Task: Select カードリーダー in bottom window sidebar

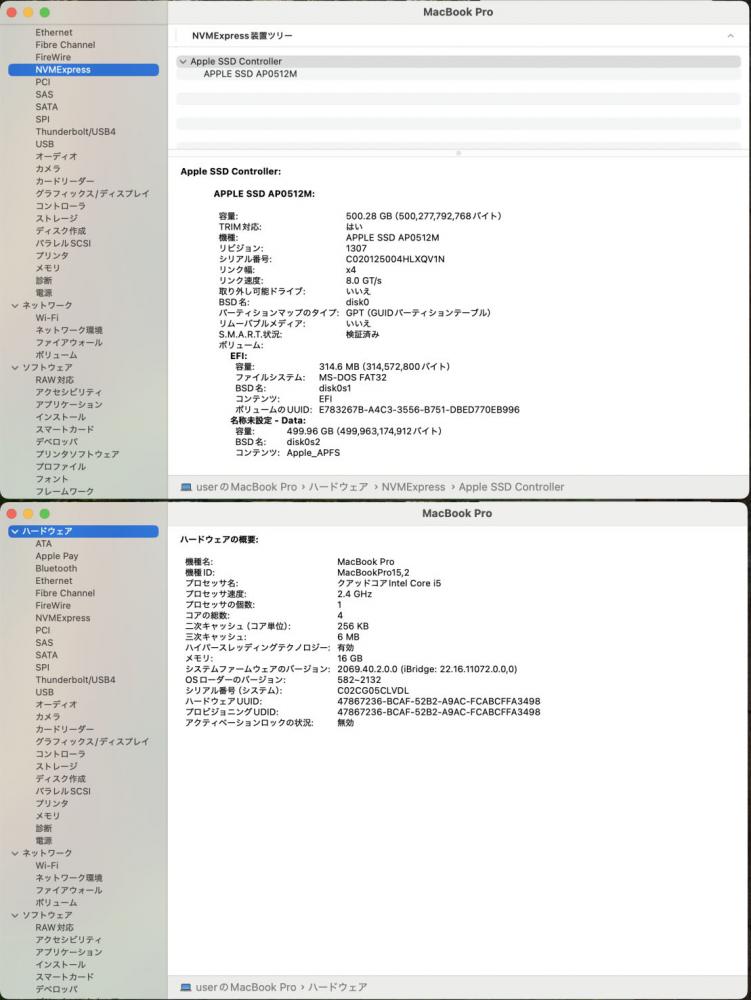Action: point(64,729)
